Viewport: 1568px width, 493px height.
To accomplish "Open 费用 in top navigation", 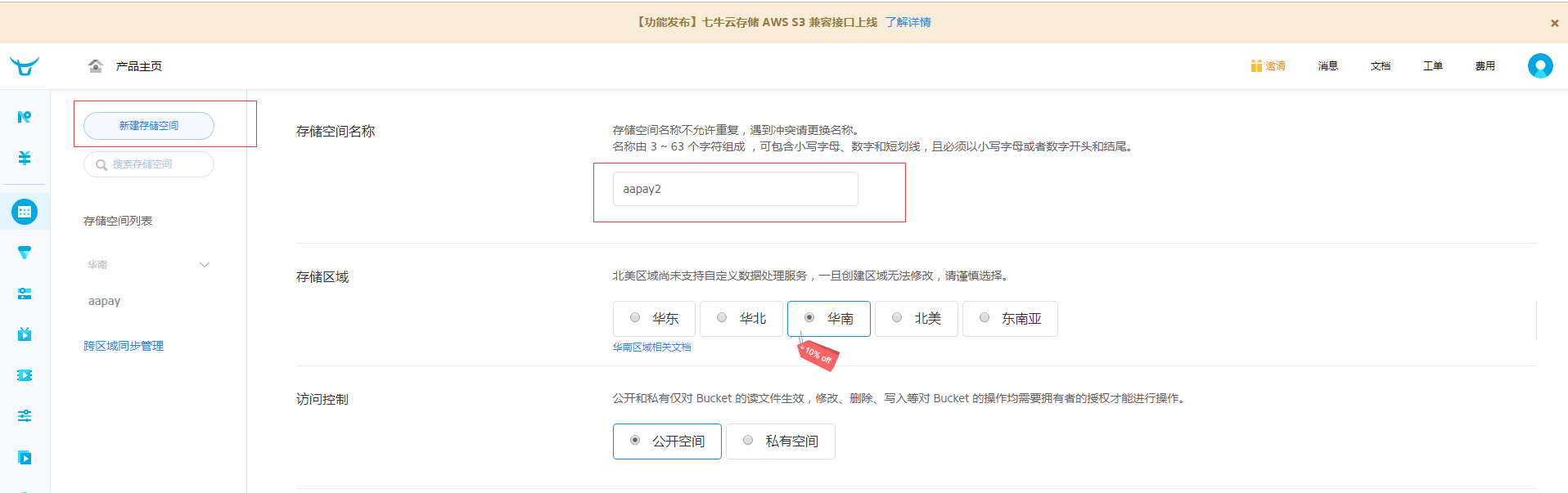I will [x=1485, y=66].
